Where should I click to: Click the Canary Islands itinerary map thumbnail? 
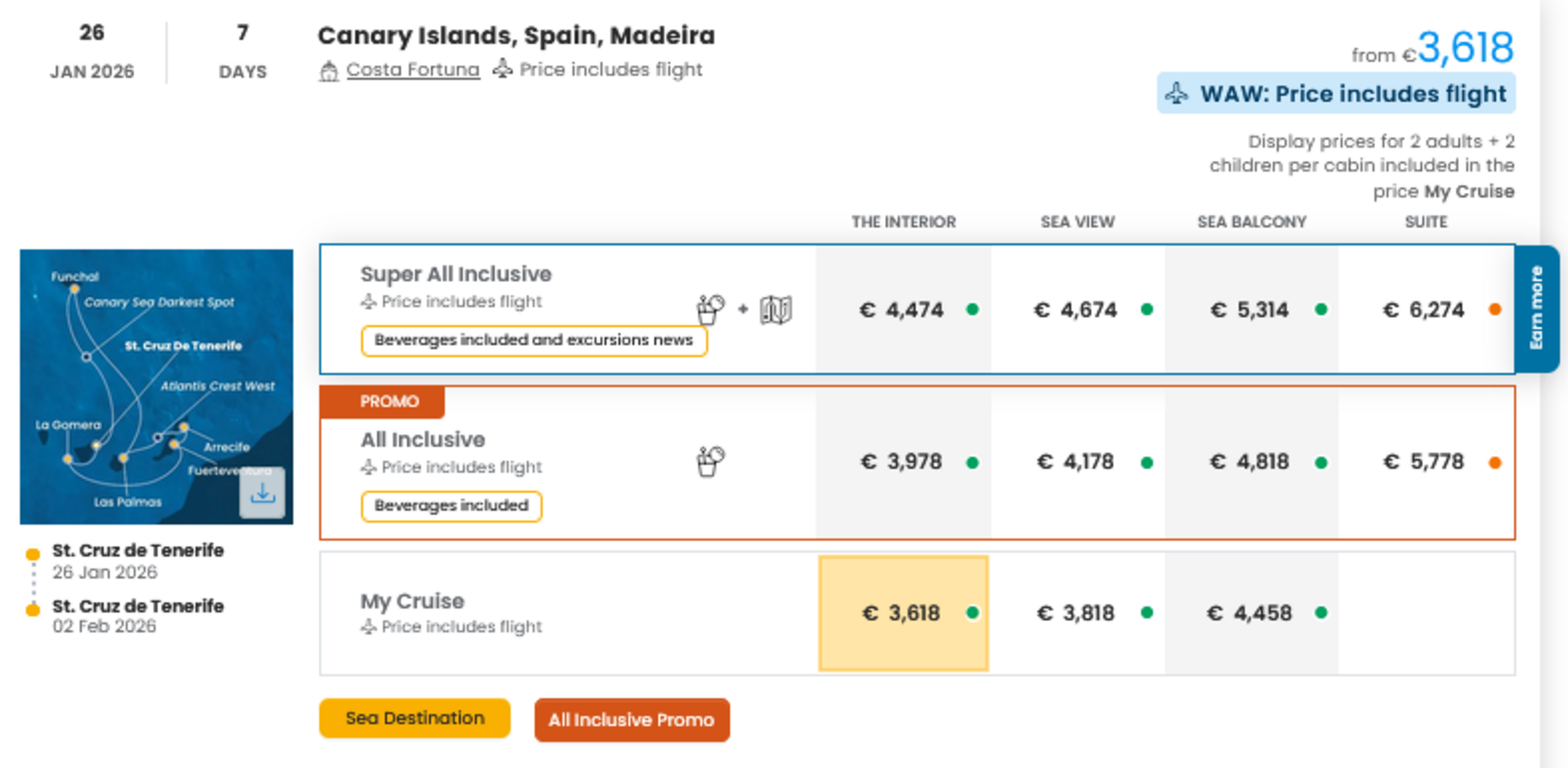(156, 386)
